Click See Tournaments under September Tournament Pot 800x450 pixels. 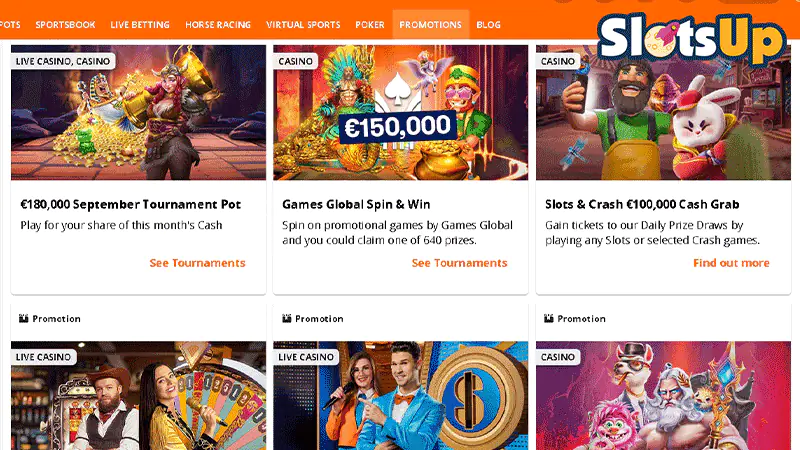coord(197,263)
